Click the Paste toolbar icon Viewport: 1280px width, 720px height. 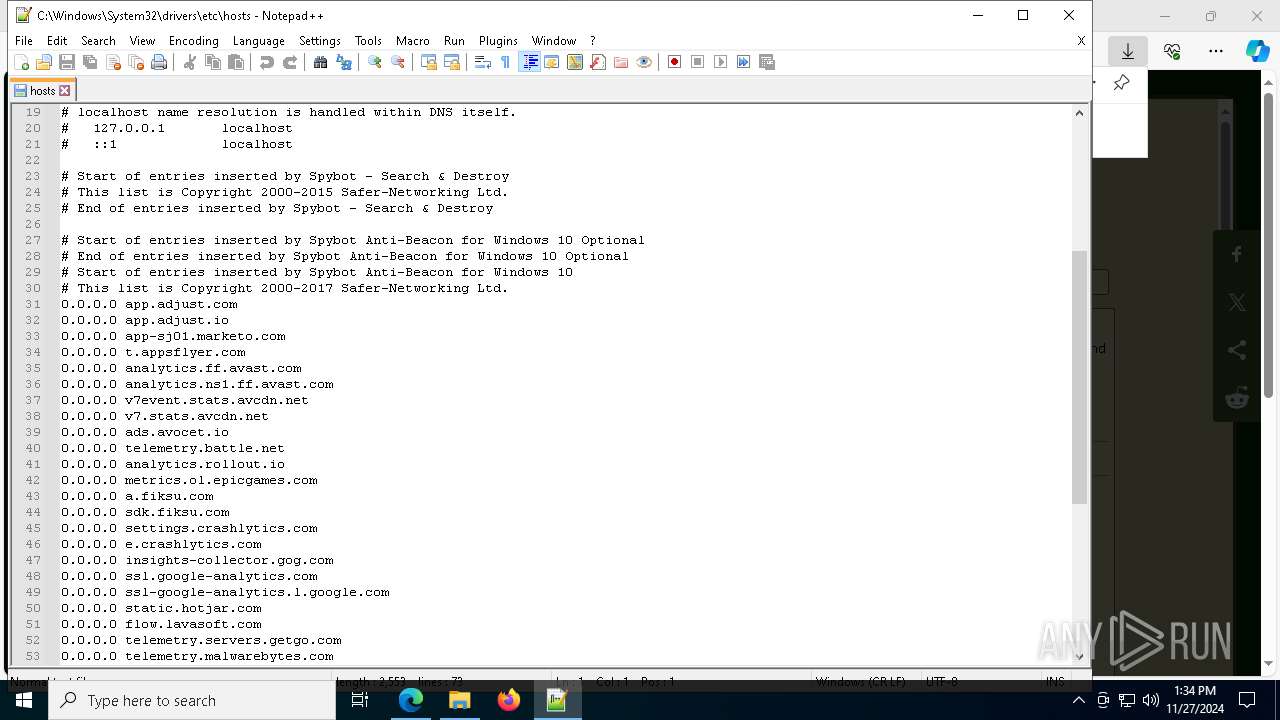point(236,62)
